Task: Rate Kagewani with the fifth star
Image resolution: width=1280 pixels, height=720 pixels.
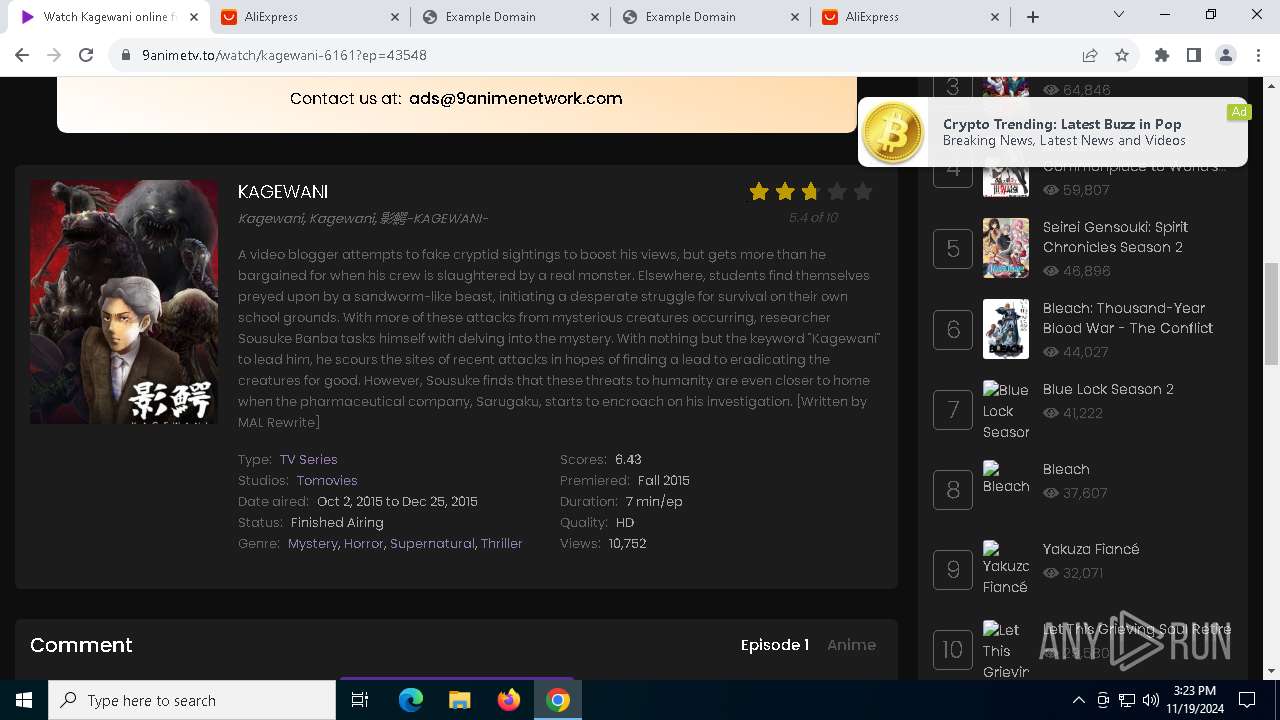Action: [x=863, y=191]
